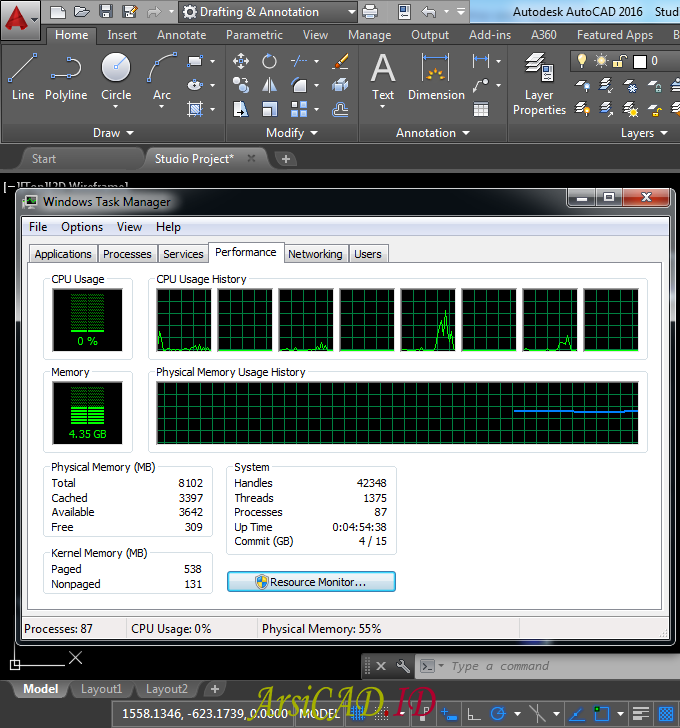Click the Plot printer icon in quick access toolbar
Screen dimensions: 680x728
coord(370,12)
